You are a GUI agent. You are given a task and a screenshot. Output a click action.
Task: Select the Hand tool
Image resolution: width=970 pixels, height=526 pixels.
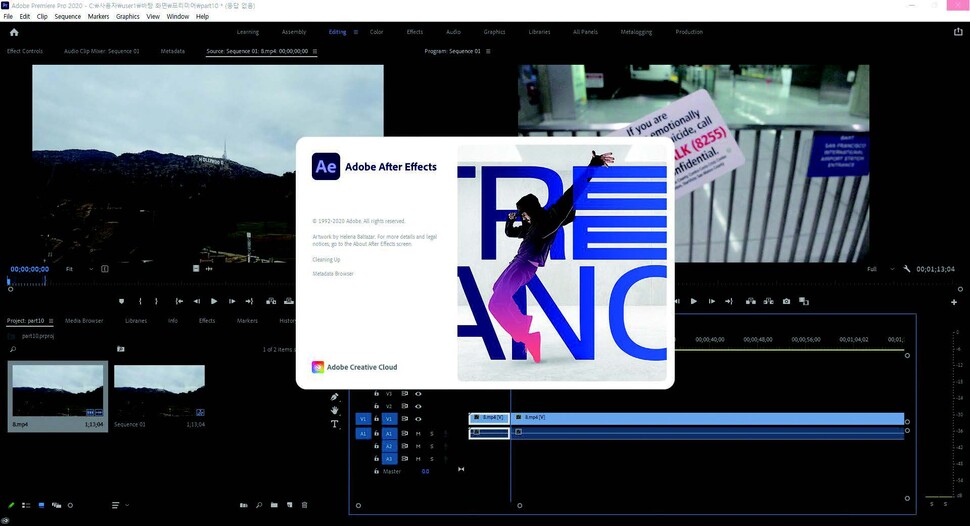(335, 410)
